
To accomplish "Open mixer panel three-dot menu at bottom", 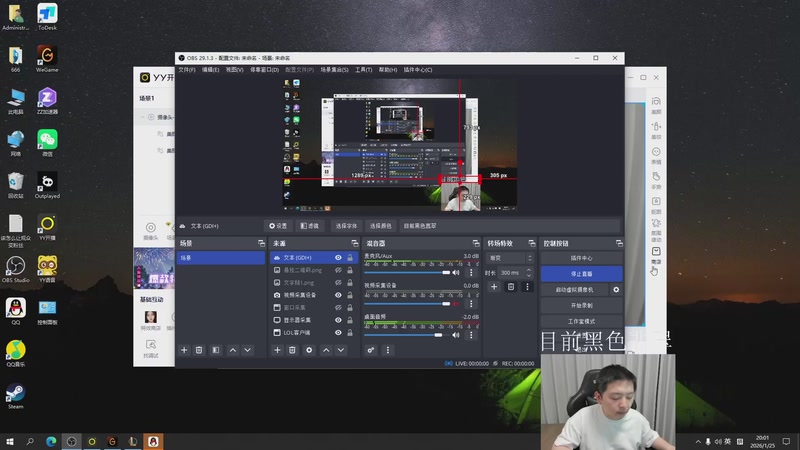I will 388,350.
